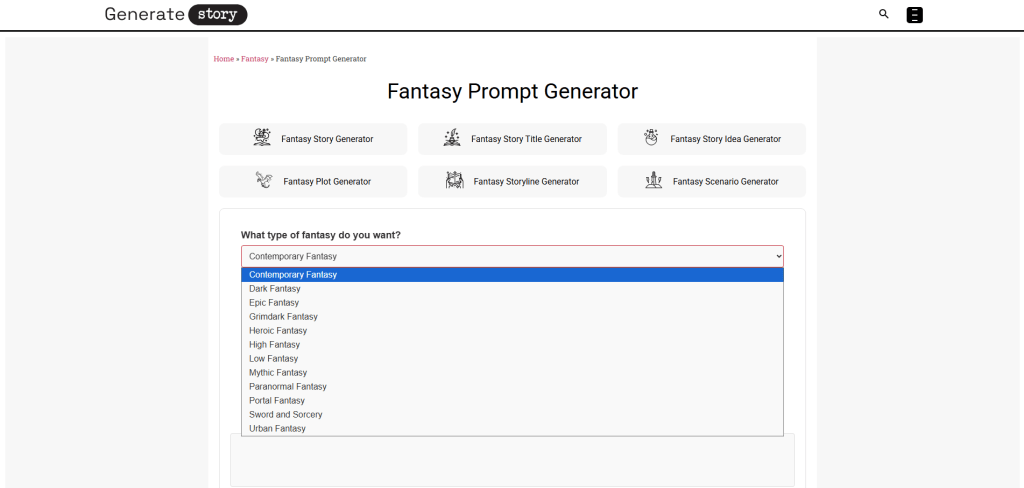Image resolution: width=1024 pixels, height=488 pixels.
Task: Open the black menu icon in header
Action: click(x=915, y=14)
